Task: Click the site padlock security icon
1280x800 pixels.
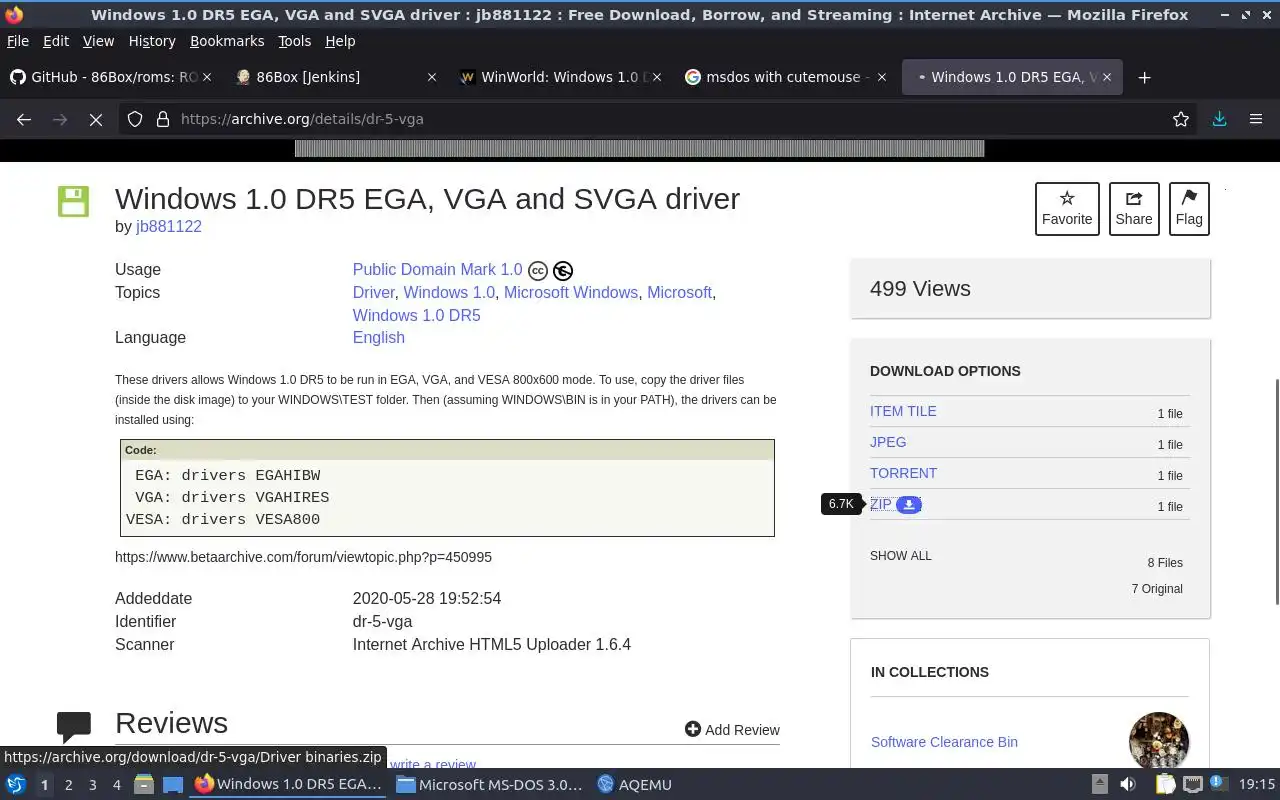Action: tap(162, 119)
